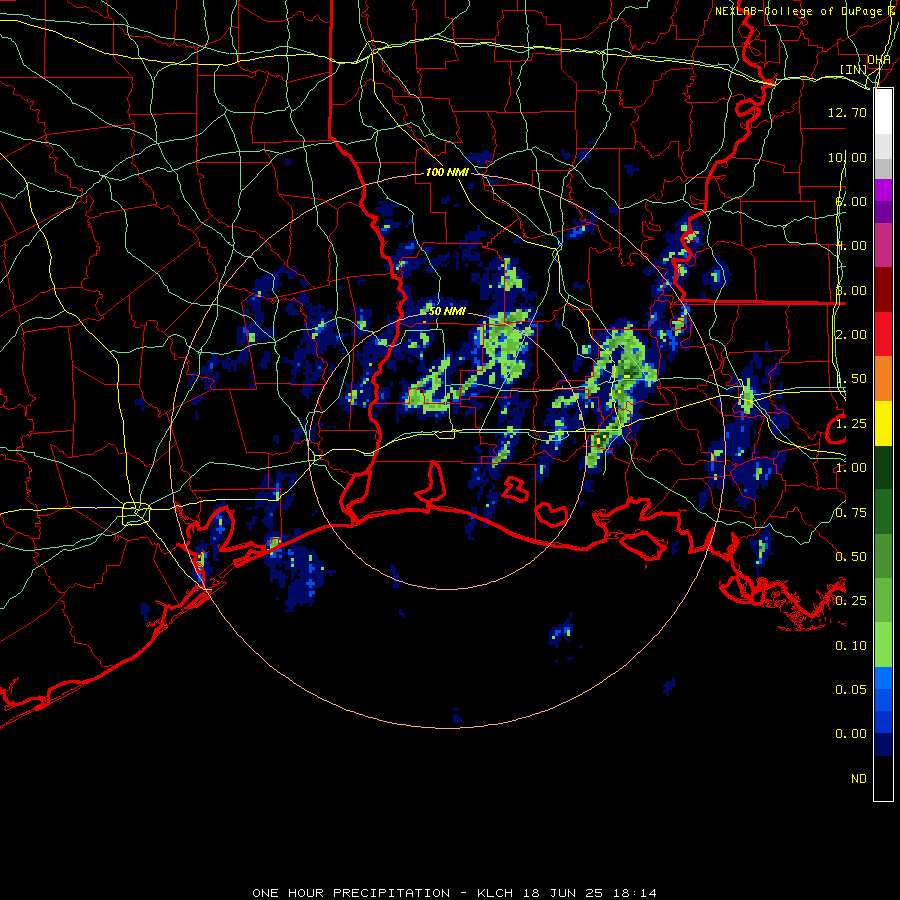Click the "1.00" scale label
The image size is (900, 900).
pyautogui.click(x=851, y=468)
